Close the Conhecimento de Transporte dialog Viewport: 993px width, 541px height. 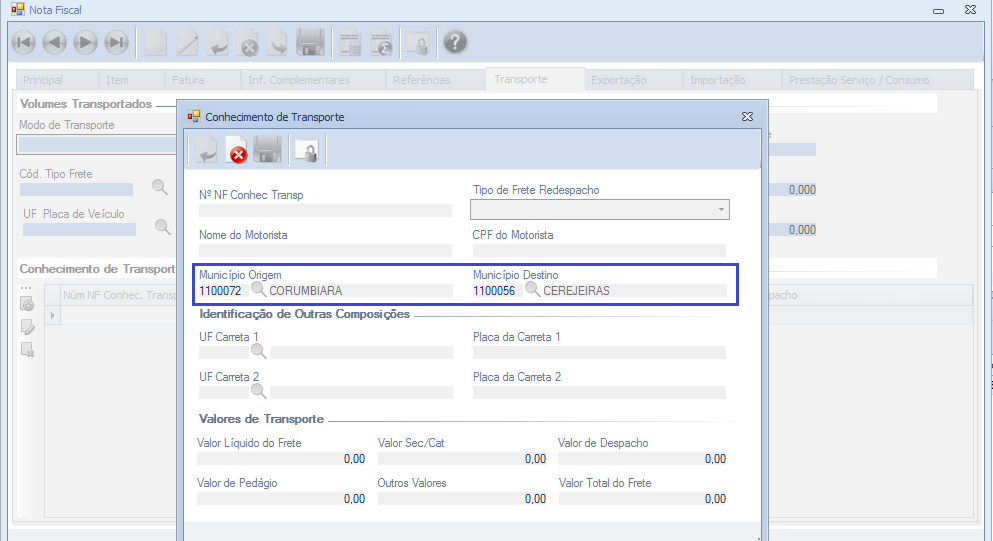tap(747, 117)
